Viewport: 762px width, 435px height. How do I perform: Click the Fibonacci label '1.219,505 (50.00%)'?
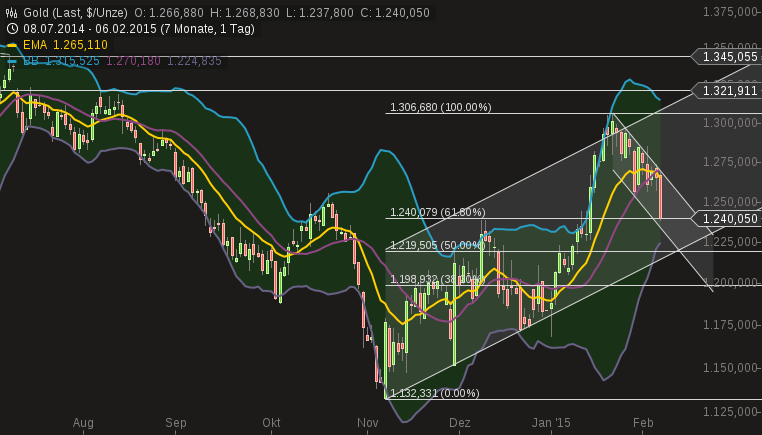(x=438, y=245)
